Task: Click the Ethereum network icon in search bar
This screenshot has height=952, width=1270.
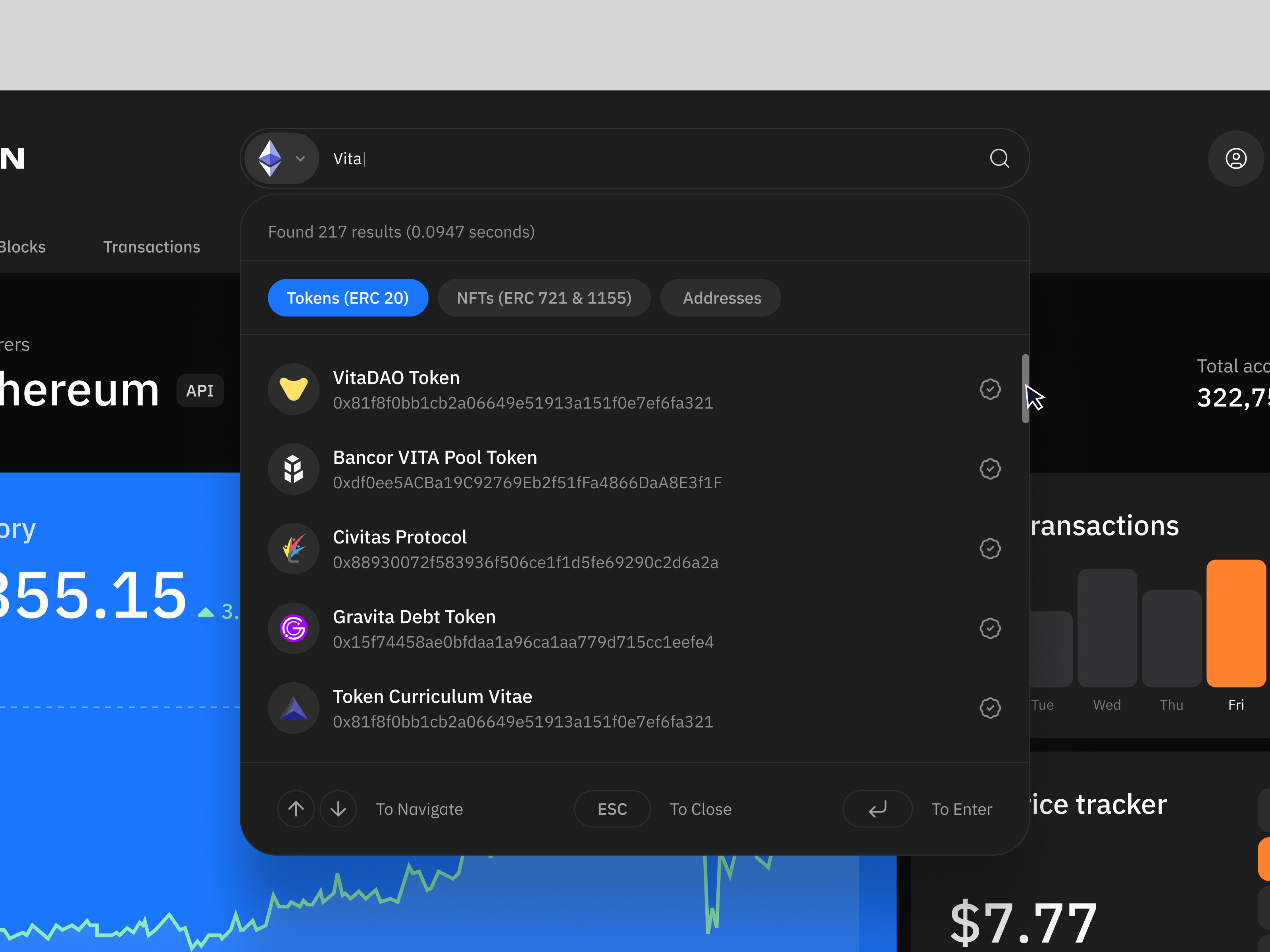Action: (x=273, y=158)
